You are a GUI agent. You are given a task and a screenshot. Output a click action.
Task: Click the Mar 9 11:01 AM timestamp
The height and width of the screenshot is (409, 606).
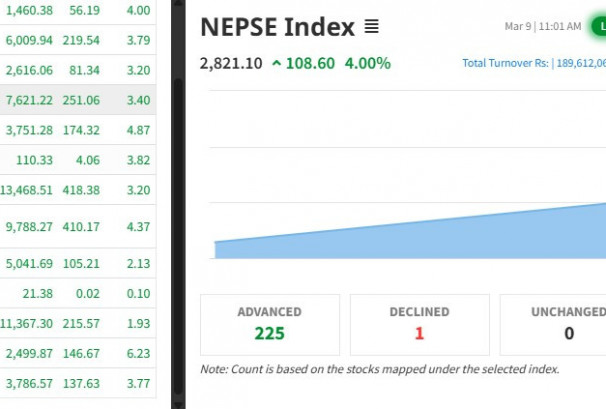coord(543,27)
